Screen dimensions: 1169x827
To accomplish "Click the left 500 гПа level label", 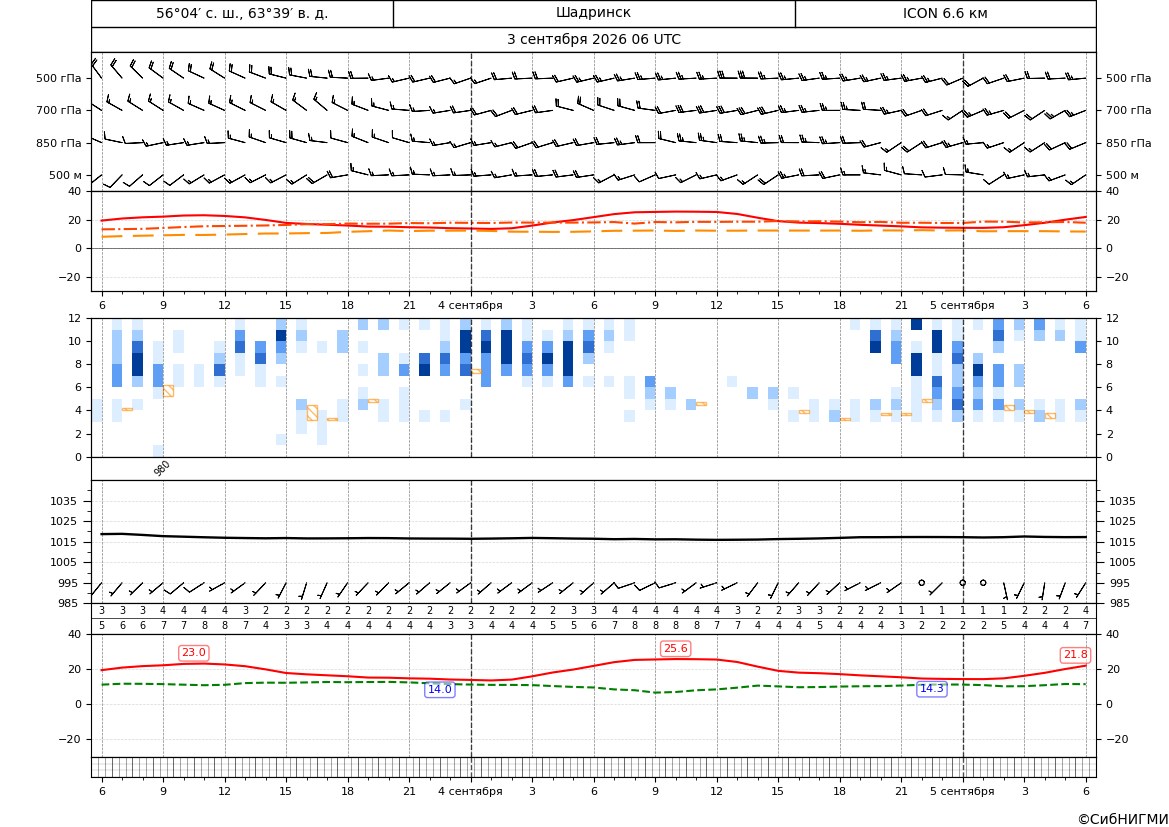I will coord(59,78).
